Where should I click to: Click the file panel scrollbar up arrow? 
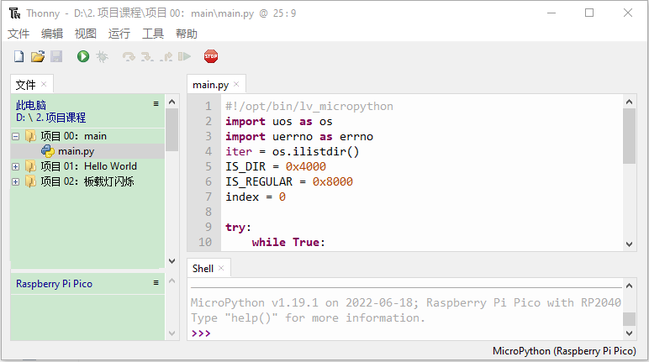pyautogui.click(x=172, y=102)
